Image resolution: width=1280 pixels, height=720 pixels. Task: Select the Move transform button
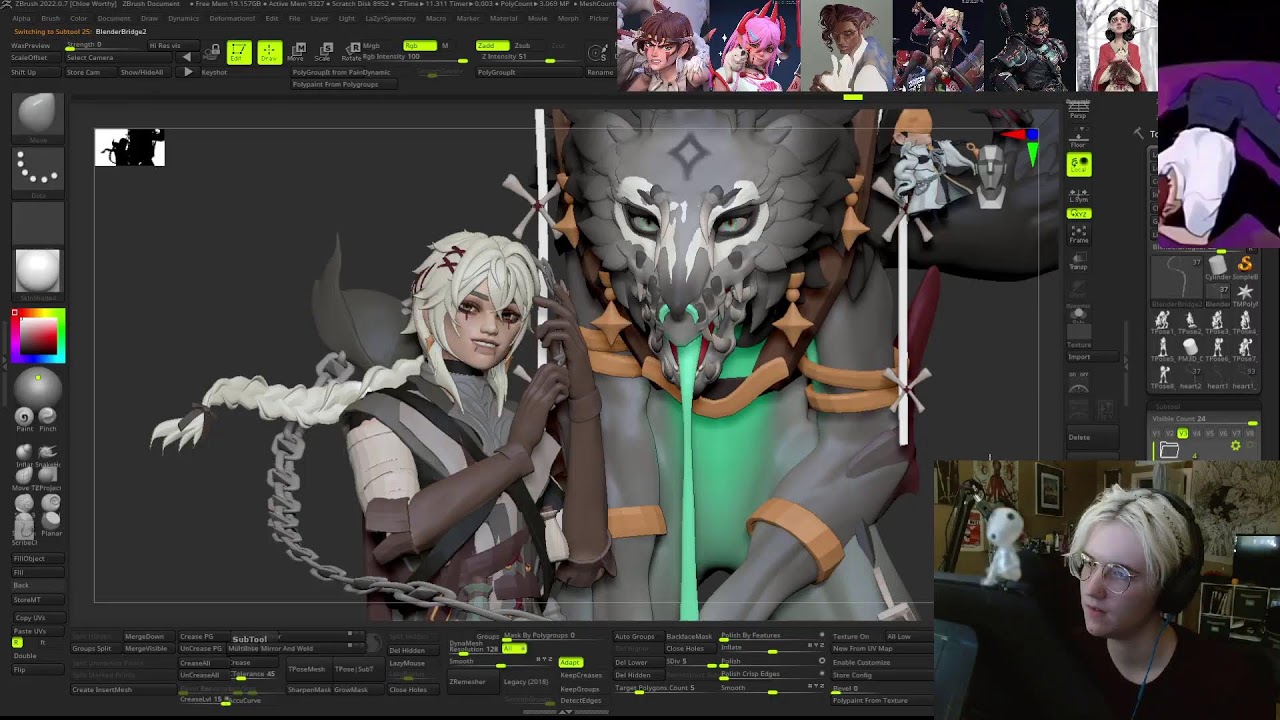pos(296,53)
